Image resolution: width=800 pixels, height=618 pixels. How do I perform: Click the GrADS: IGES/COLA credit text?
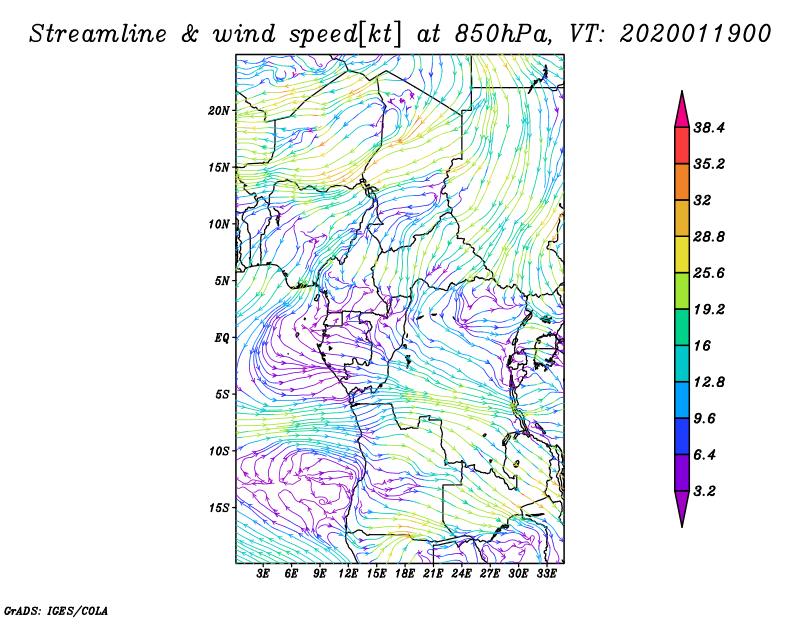pyautogui.click(x=56, y=609)
